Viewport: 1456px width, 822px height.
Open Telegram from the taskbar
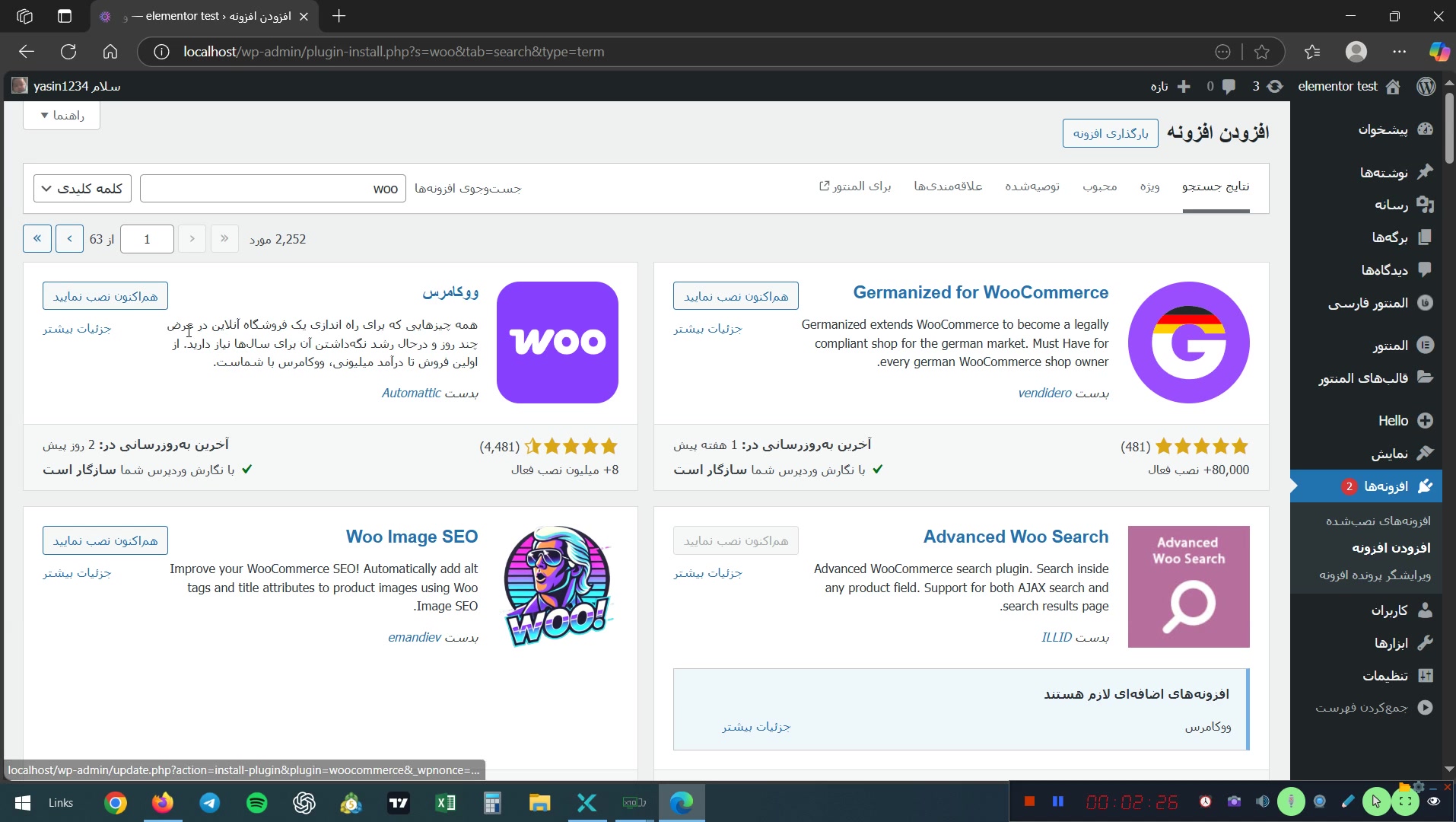pyautogui.click(x=210, y=802)
